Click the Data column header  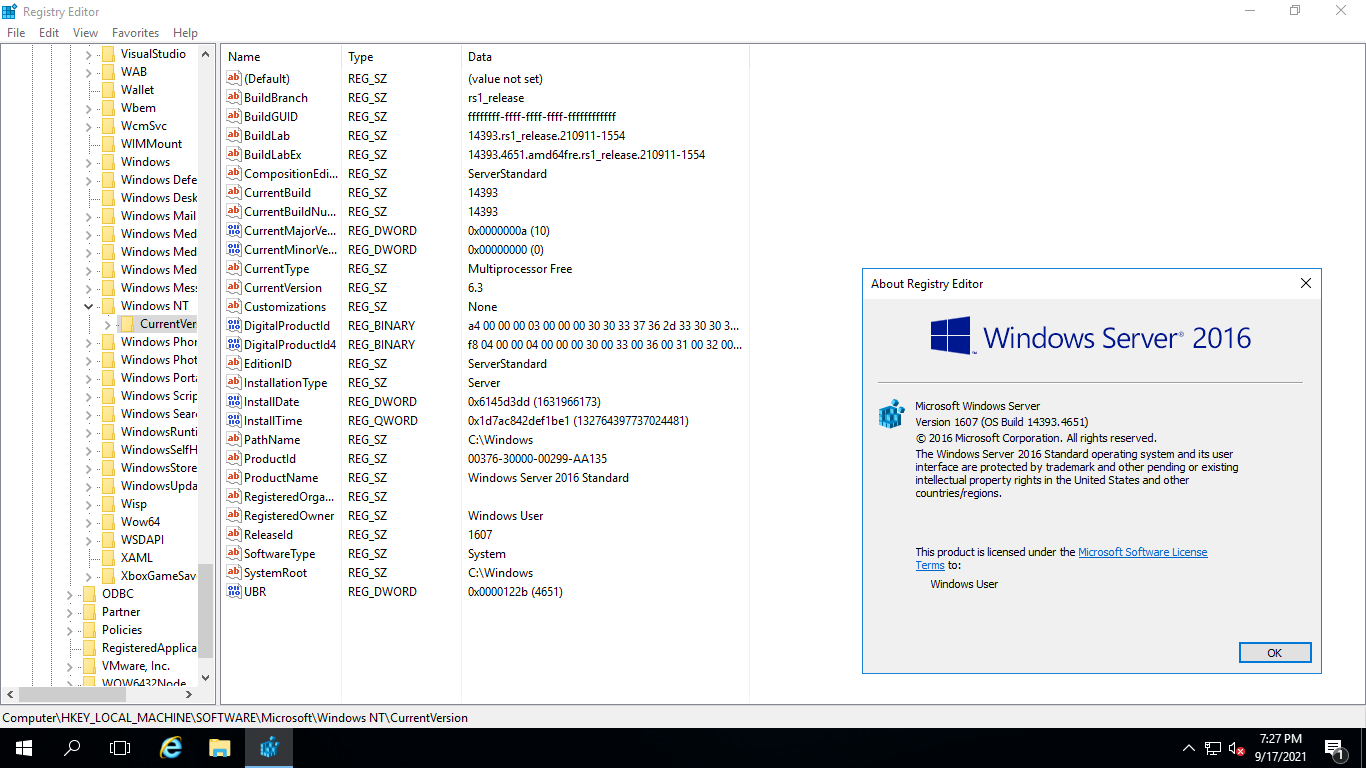[605, 57]
